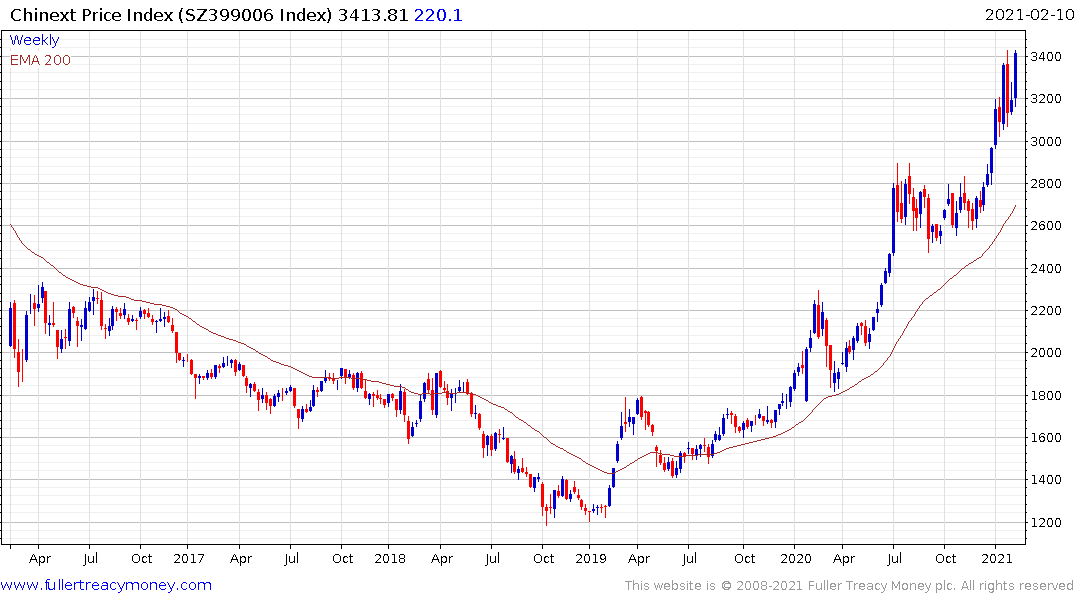1075x600 pixels.
Task: Click the 1600 price axis label
Action: click(1046, 437)
